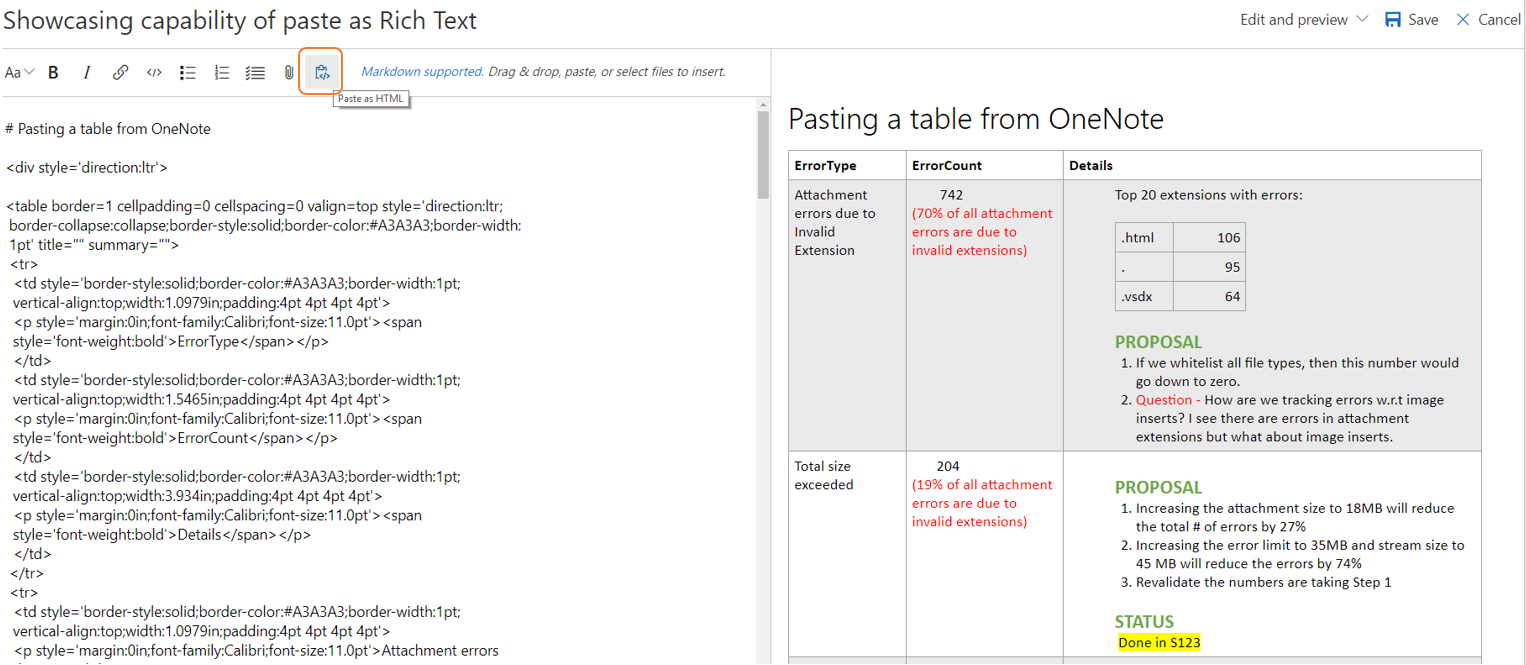Attach a file with the paperclip icon
The height and width of the screenshot is (665, 1526).
(289, 72)
